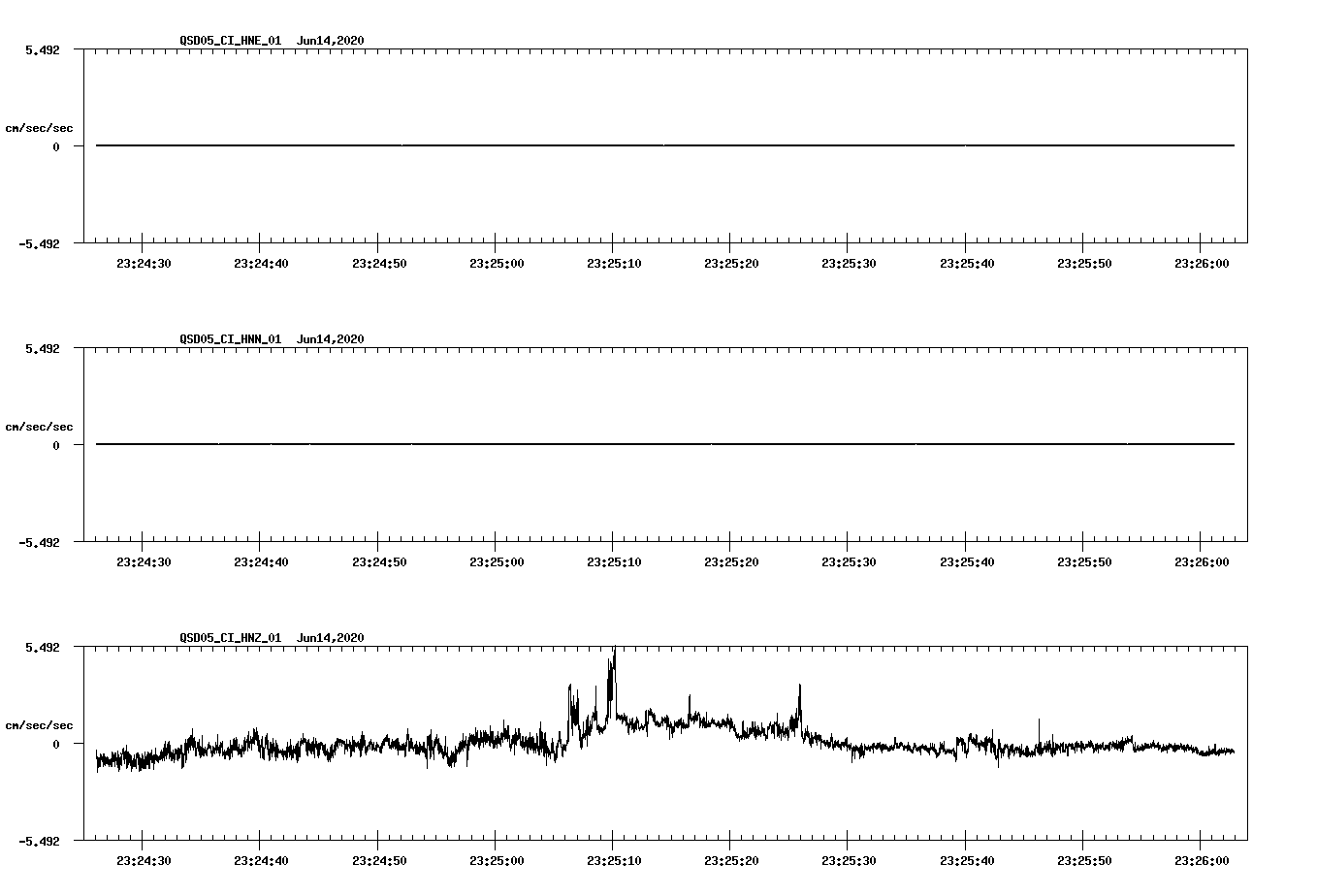Click the cm/sec/sec unit label of HNZ plot

coord(39,725)
